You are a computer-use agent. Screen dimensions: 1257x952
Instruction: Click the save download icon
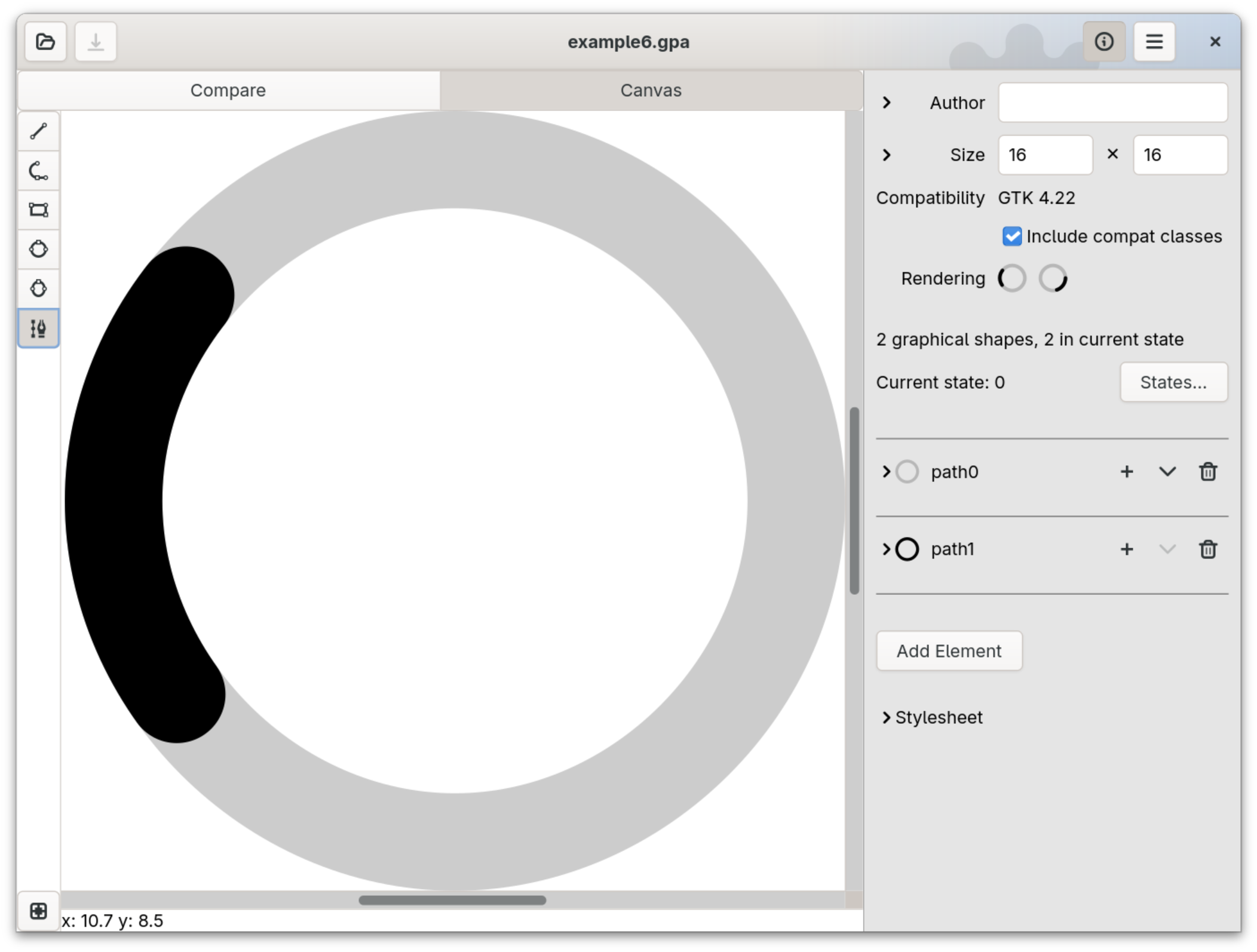pyautogui.click(x=96, y=42)
